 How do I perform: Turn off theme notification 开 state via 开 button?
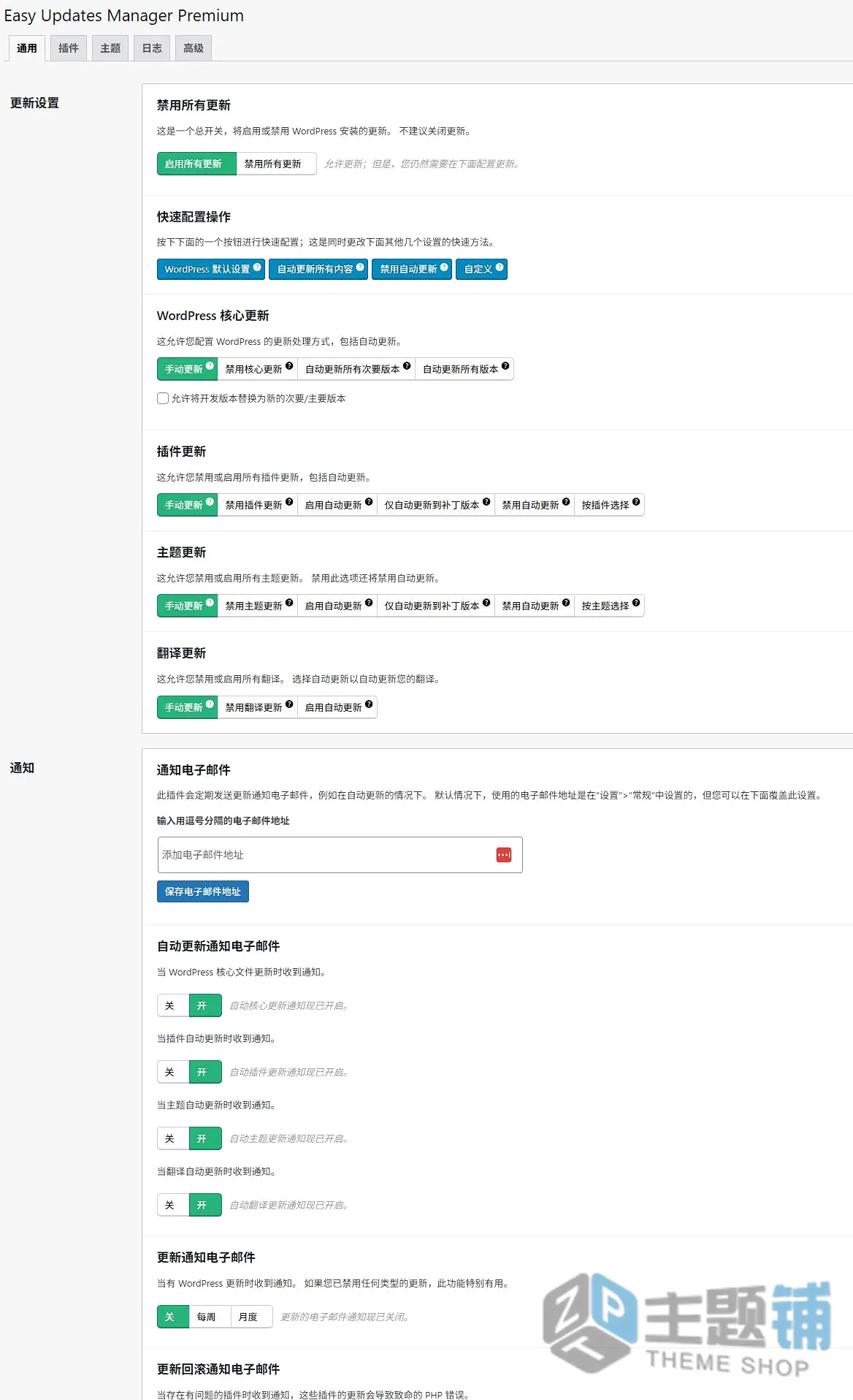[x=205, y=1138]
